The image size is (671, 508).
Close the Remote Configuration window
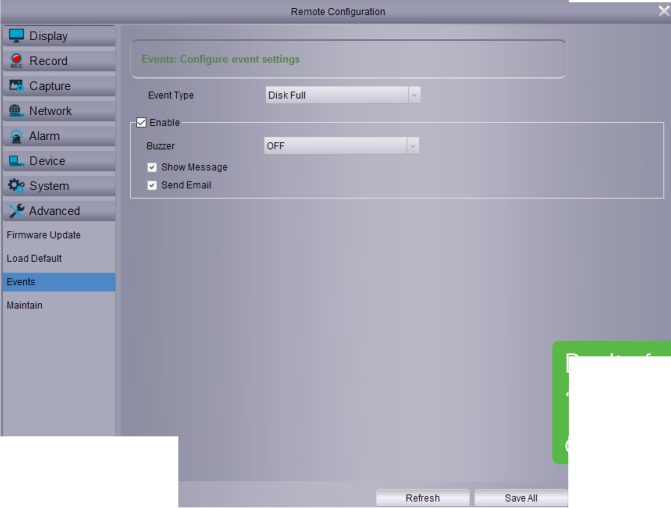click(x=663, y=11)
